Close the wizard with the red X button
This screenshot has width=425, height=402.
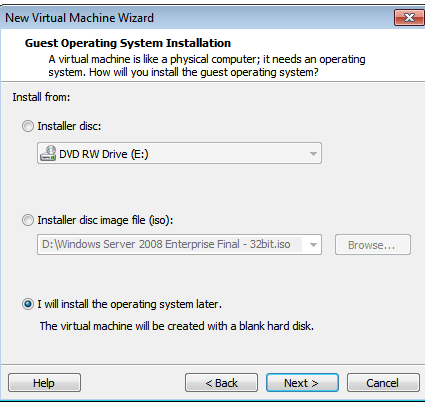409,17
